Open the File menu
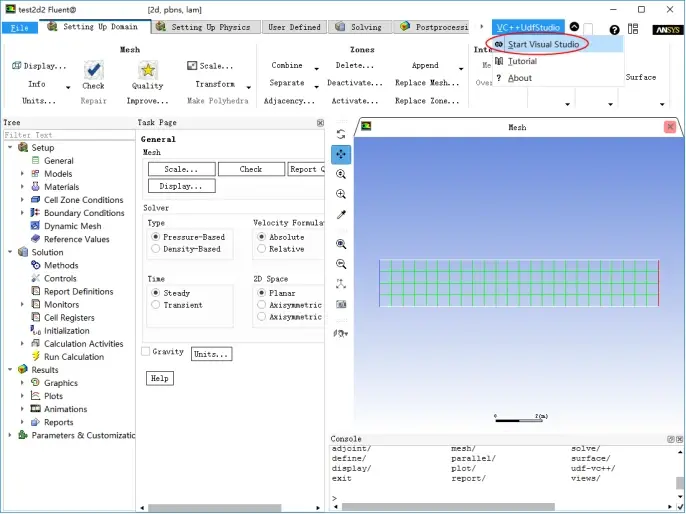686x514 pixels. 19,28
